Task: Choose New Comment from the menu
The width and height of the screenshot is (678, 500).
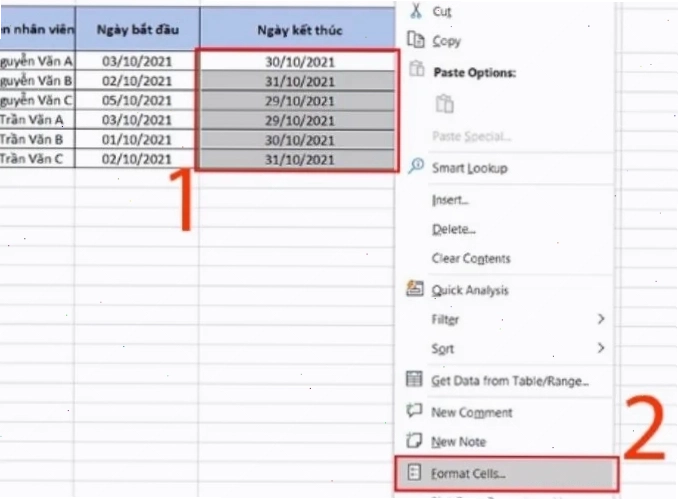Action: 506,412
